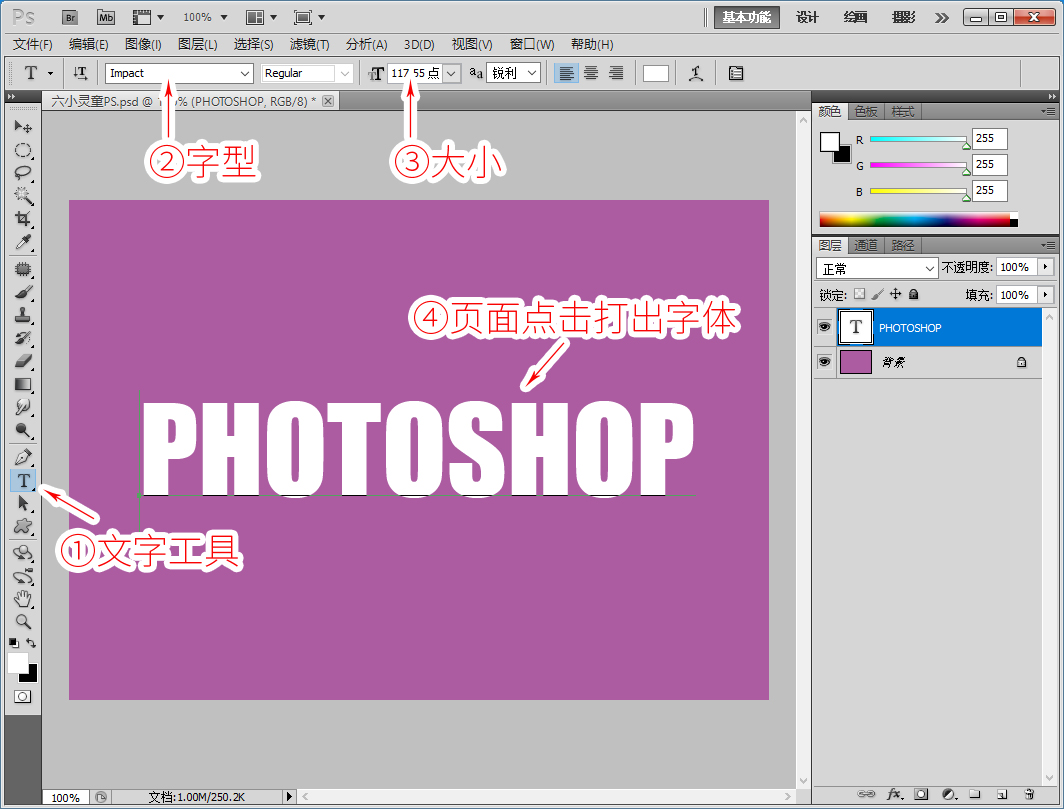The image size is (1064, 809).
Task: Select the Clone Stamp tool
Action: 23,316
